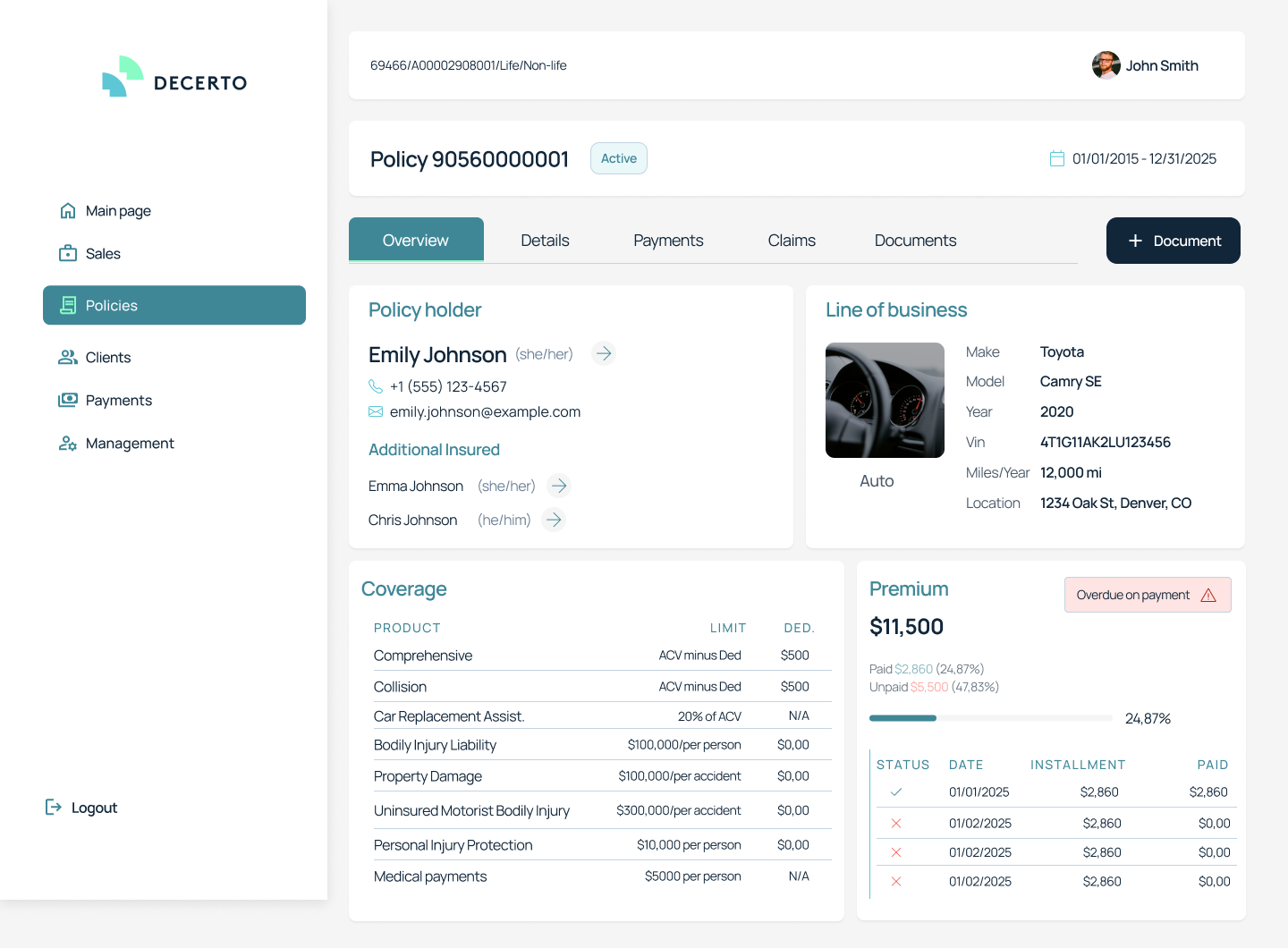Switch to the Details tab
The image size is (1288, 948).
(545, 241)
